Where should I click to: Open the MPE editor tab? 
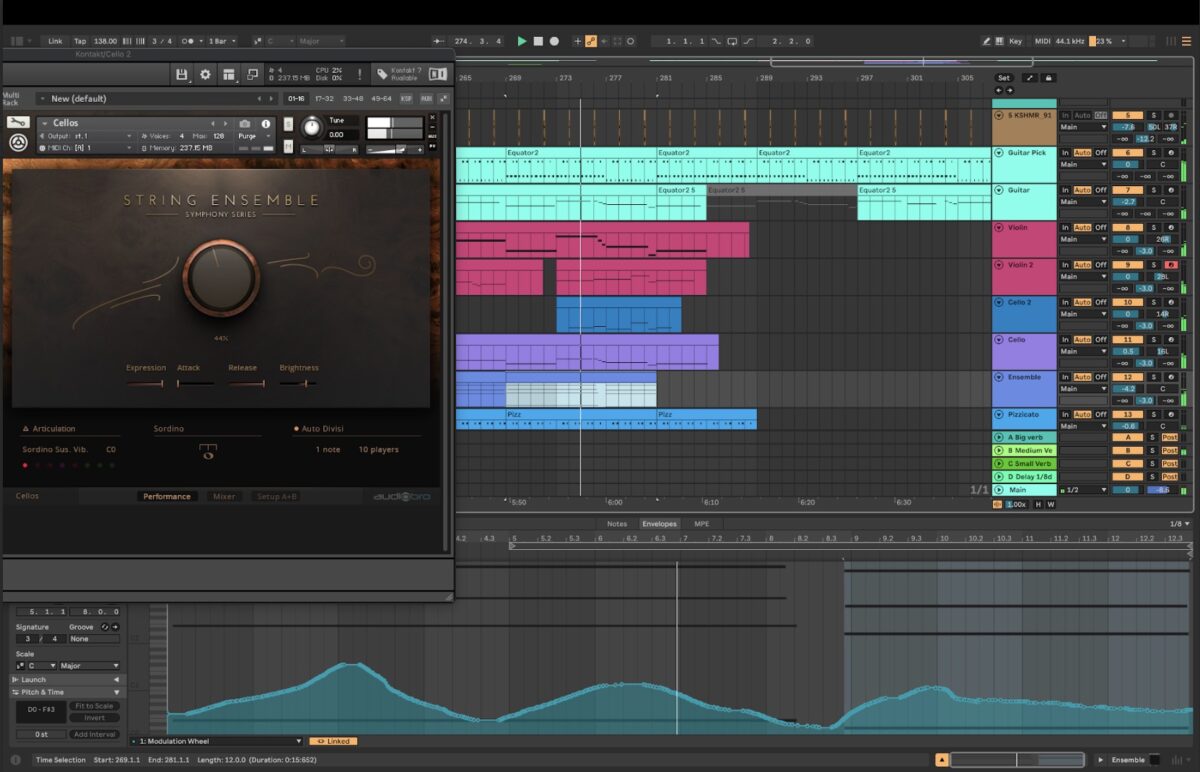[x=702, y=523]
